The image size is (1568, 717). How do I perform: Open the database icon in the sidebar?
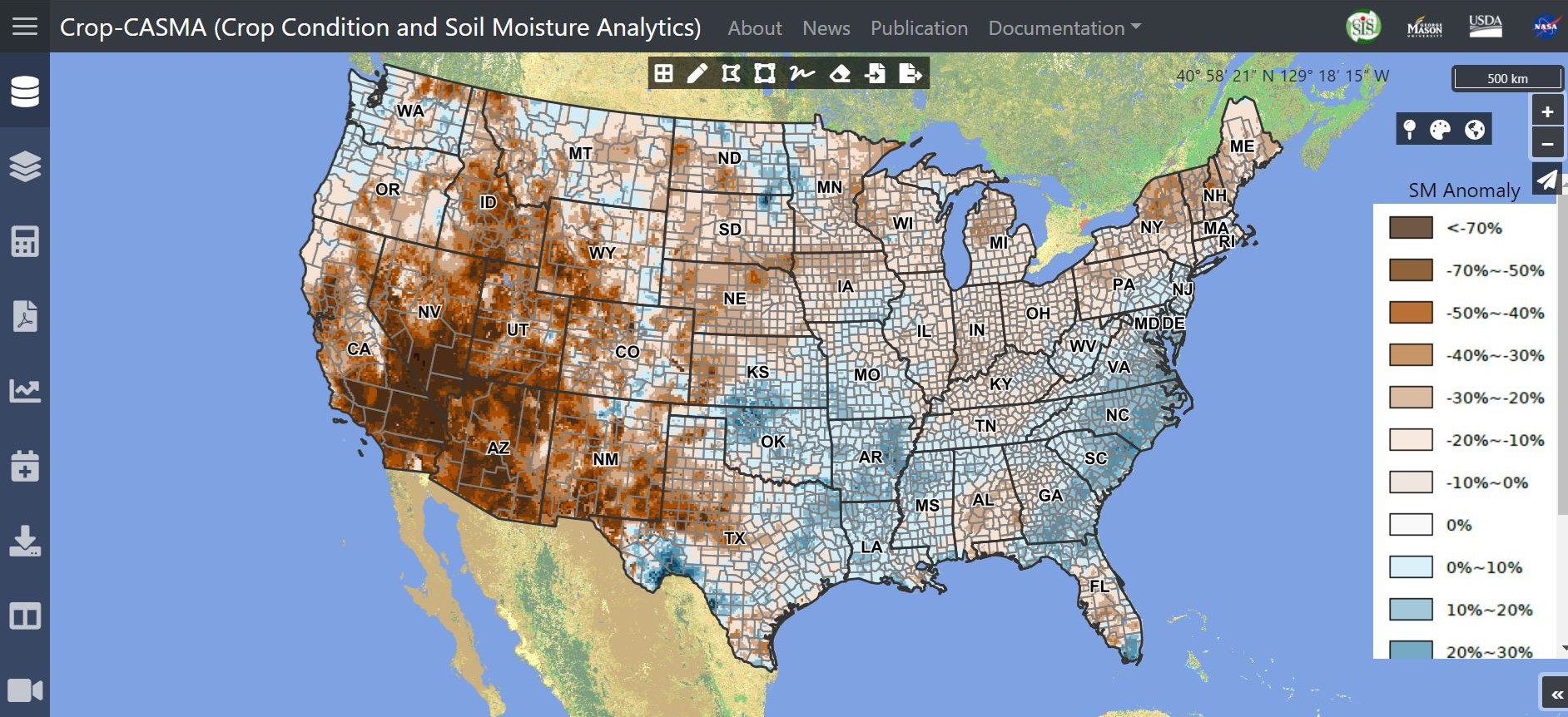tap(25, 91)
